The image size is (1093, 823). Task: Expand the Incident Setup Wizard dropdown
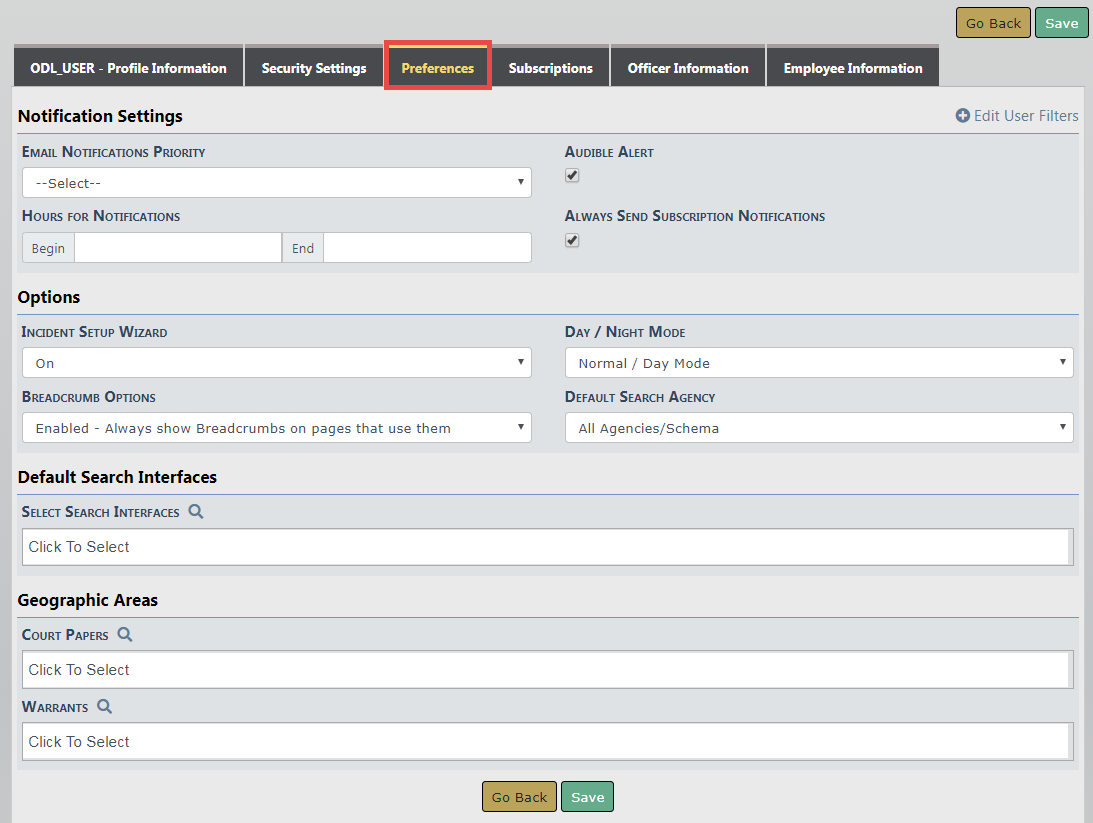click(x=276, y=363)
